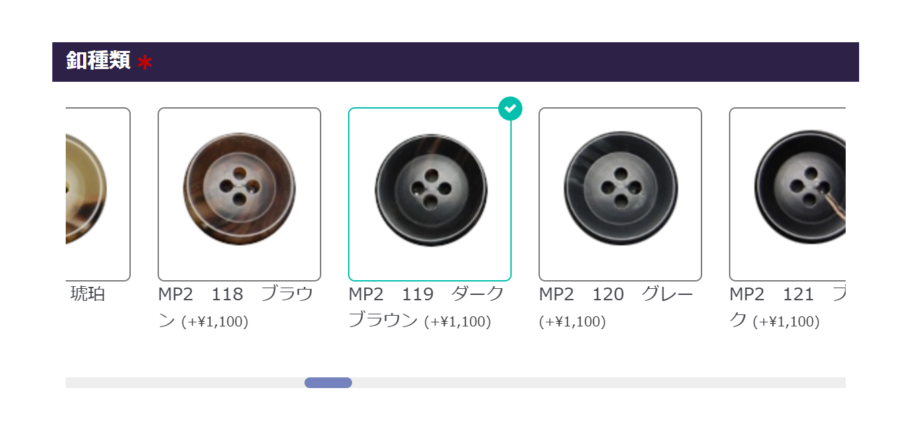The width and height of the screenshot is (900, 435).
Task: Click the (+¥1,100) price under MP2 120
Action: point(572,322)
